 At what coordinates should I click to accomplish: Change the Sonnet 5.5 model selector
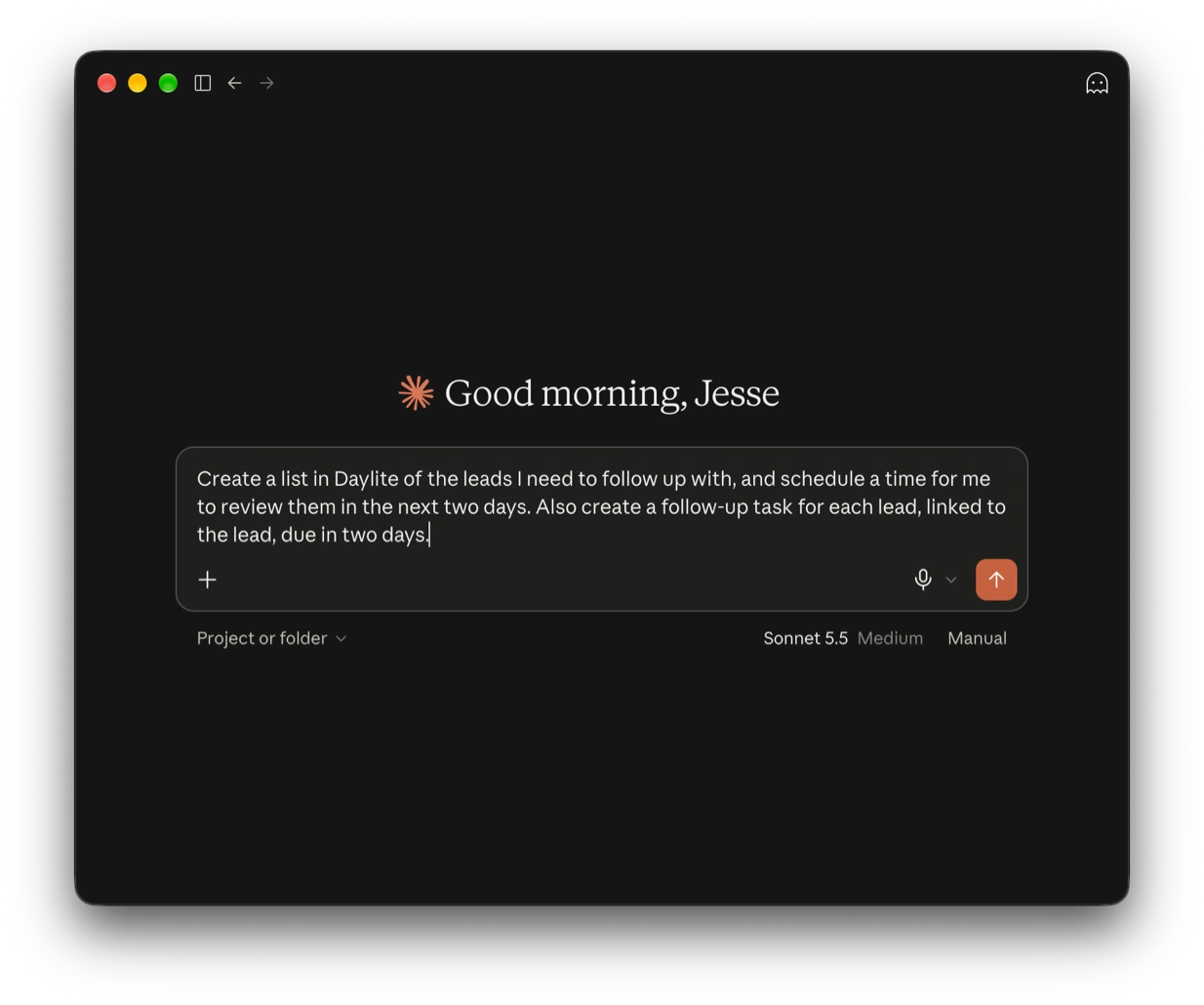pyautogui.click(x=805, y=638)
